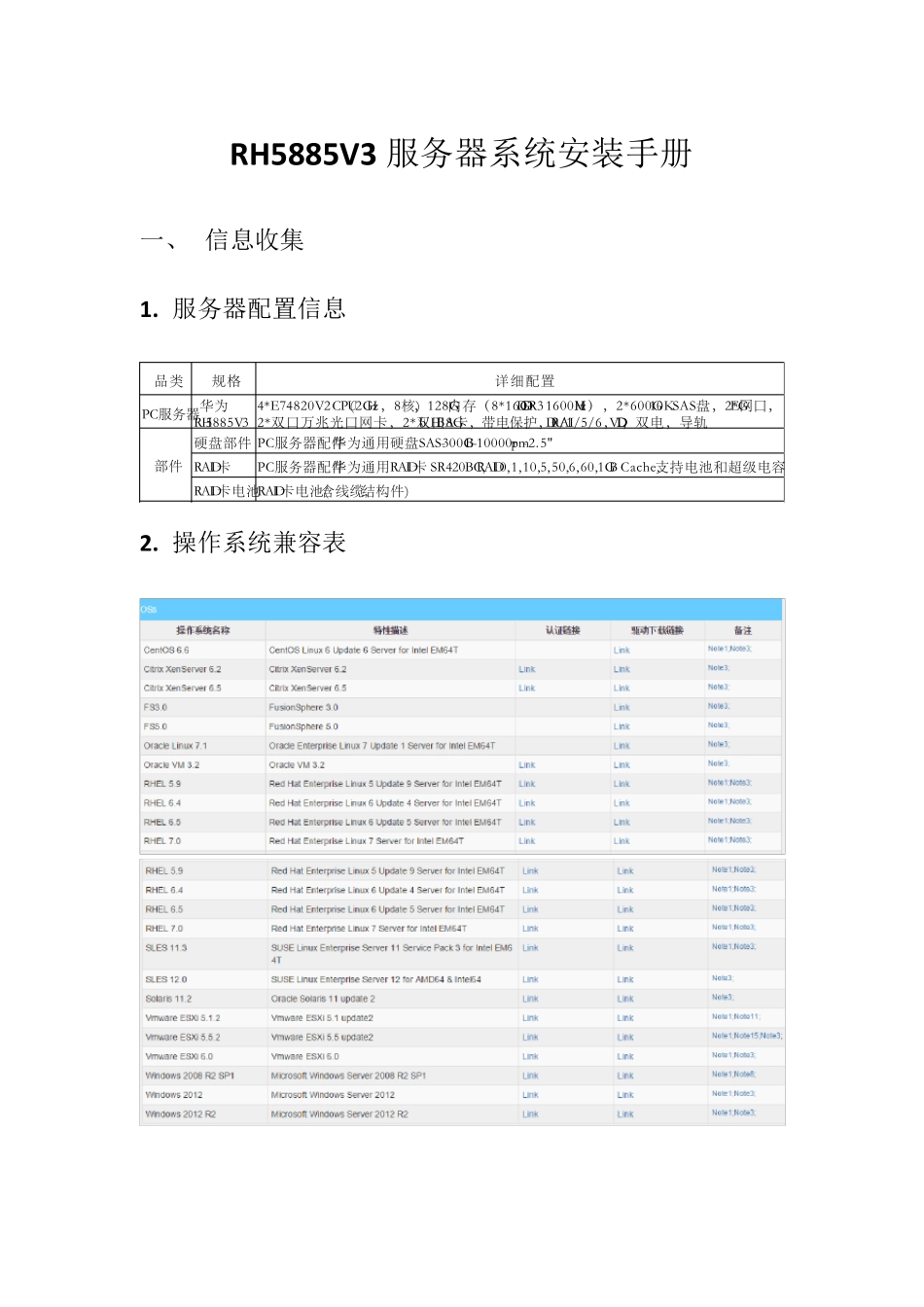Viewport: 924px width, 1307px height.
Task: Click the Solaris 11.2 OS name
Action: 168,999
